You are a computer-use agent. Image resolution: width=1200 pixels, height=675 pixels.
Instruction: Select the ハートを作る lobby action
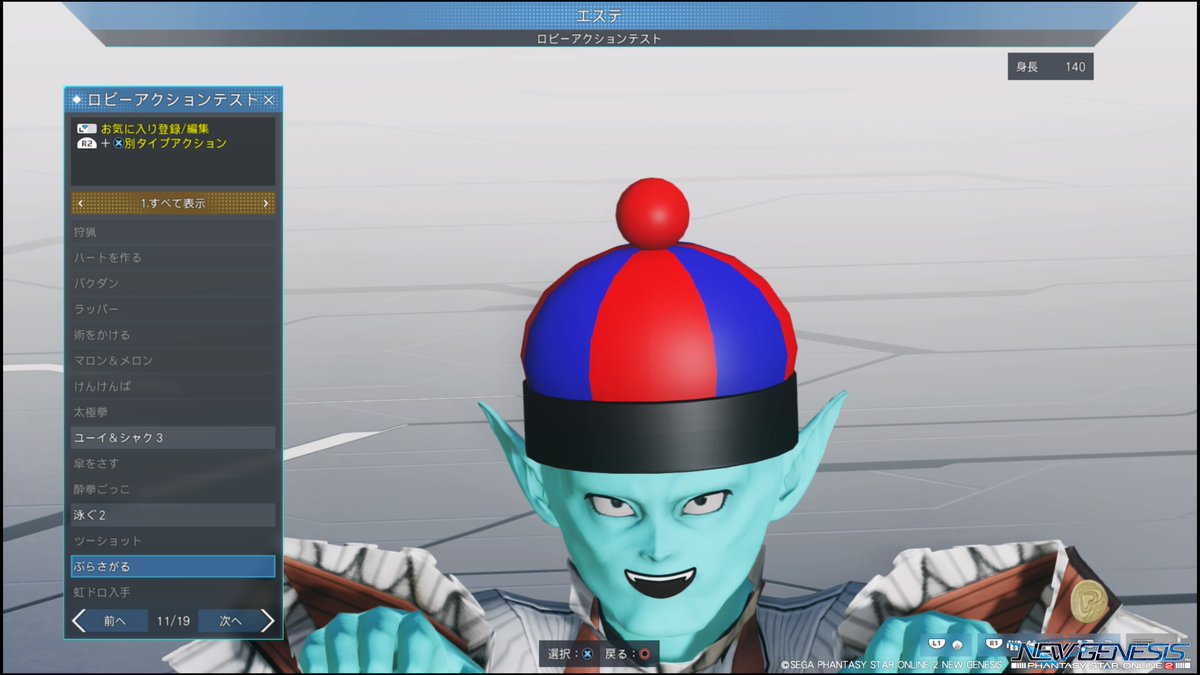tap(173, 258)
